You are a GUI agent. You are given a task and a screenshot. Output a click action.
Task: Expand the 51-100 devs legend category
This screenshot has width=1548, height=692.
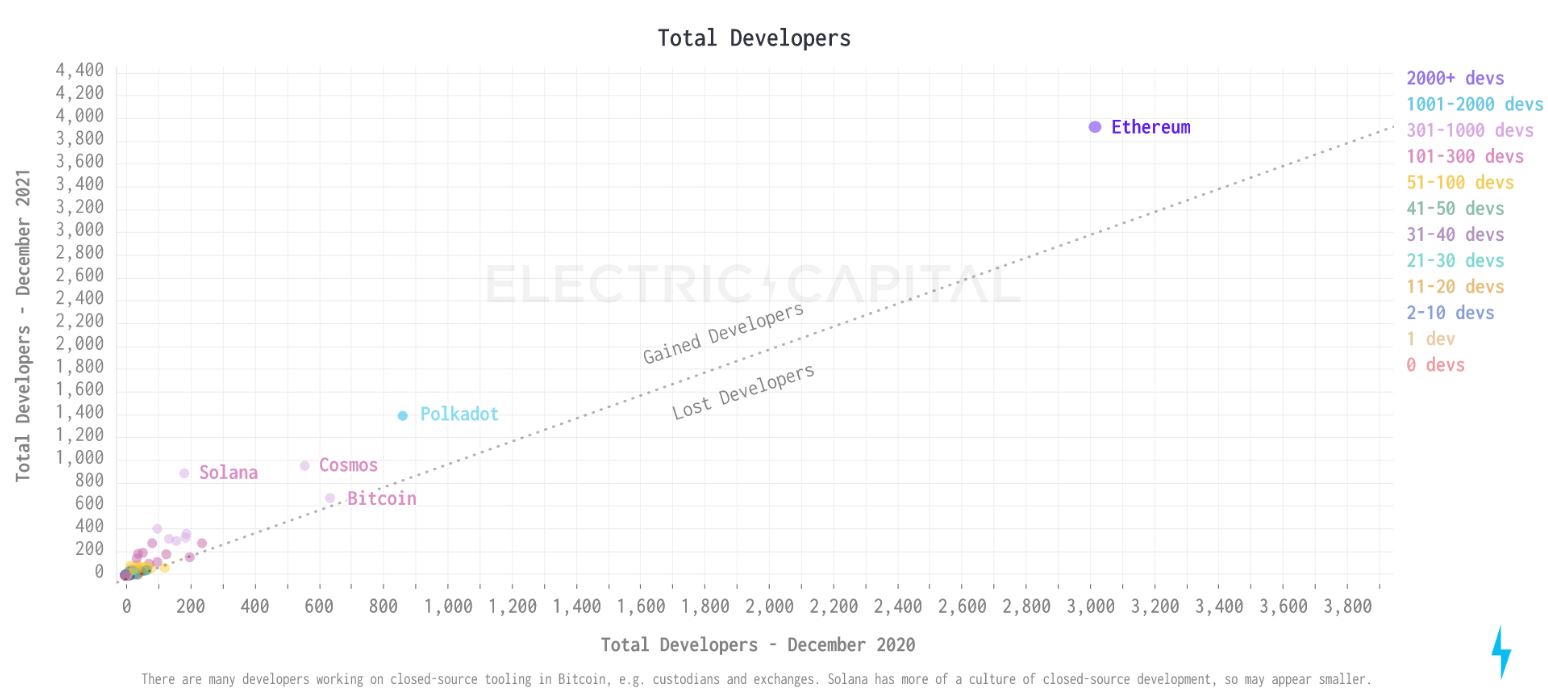tap(1460, 182)
